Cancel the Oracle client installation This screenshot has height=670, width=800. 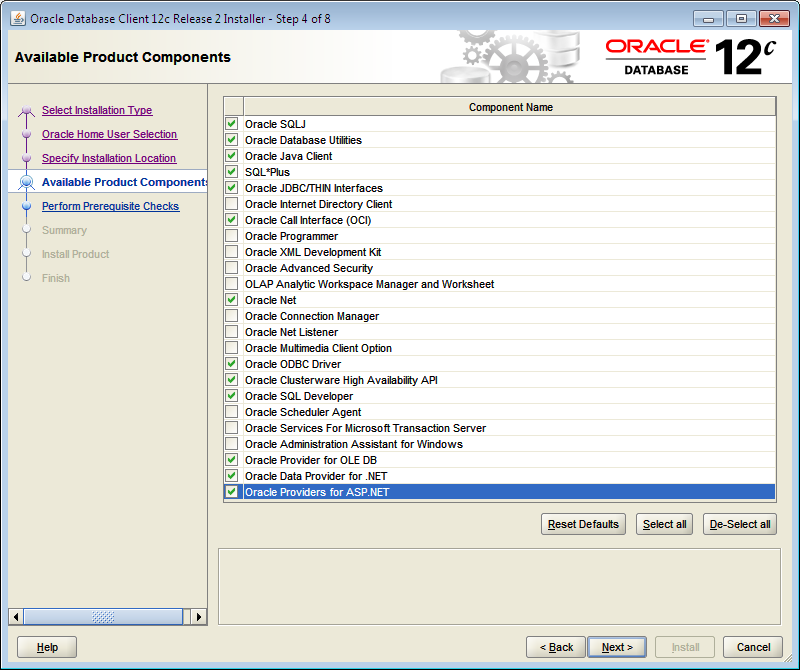[755, 647]
